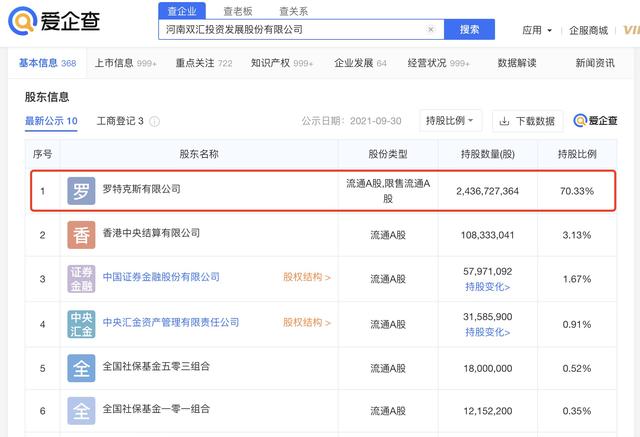Screen dimensions: 640x437
Task: Click the 下载数据 button
Action: point(526,121)
